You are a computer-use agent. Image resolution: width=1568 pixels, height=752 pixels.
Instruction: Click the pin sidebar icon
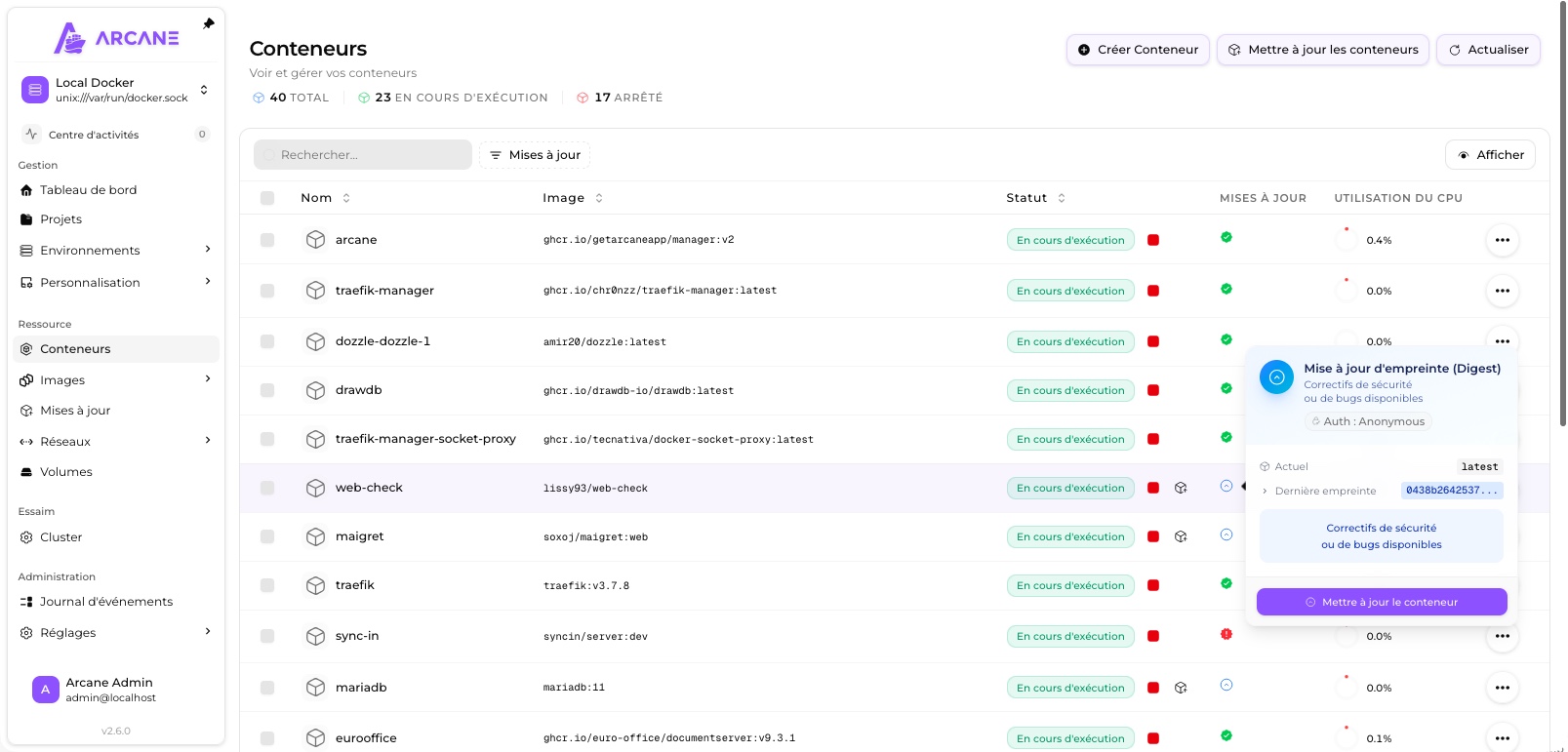point(208,23)
